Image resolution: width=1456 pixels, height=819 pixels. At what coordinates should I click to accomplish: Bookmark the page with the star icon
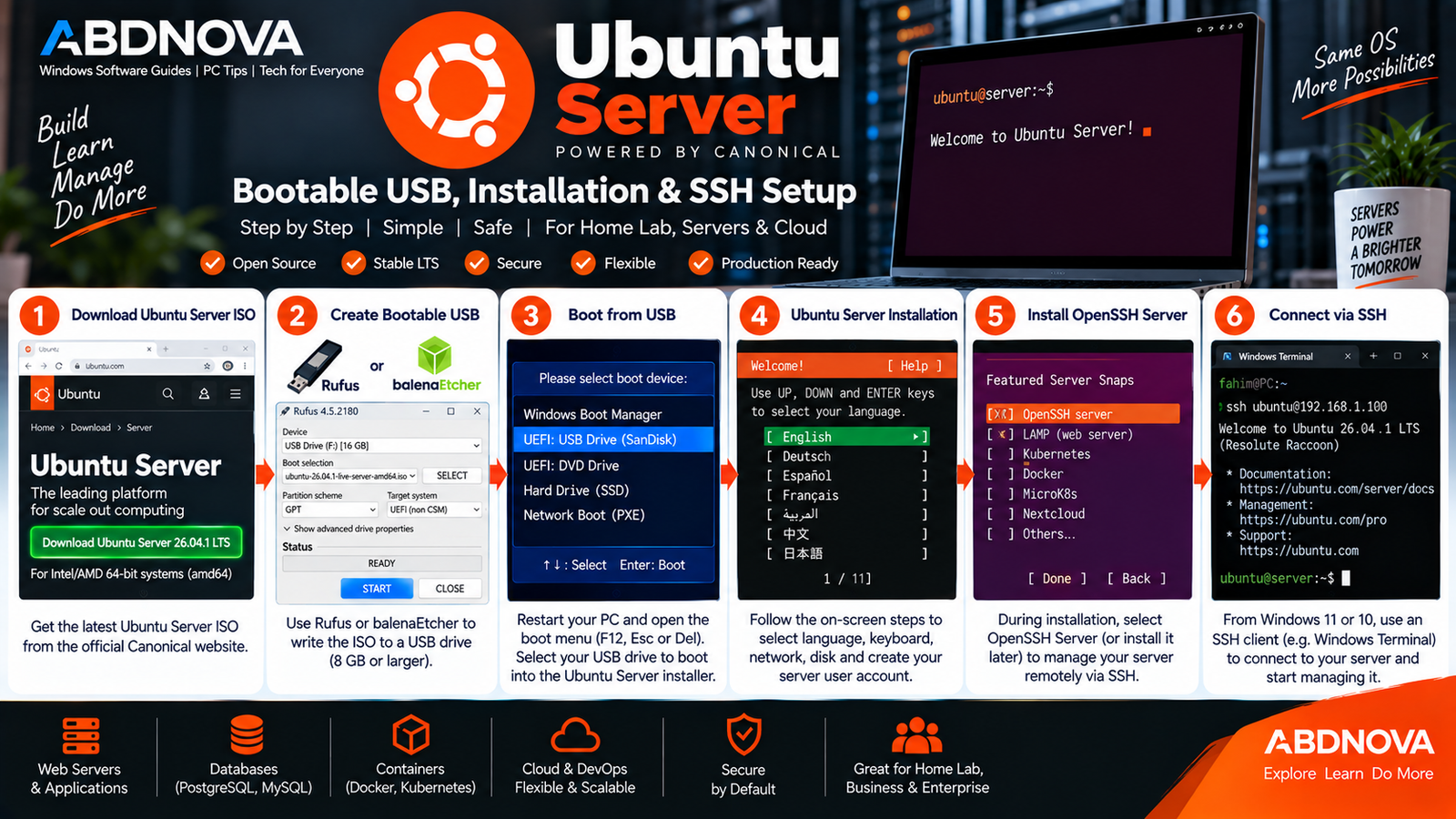click(x=207, y=366)
